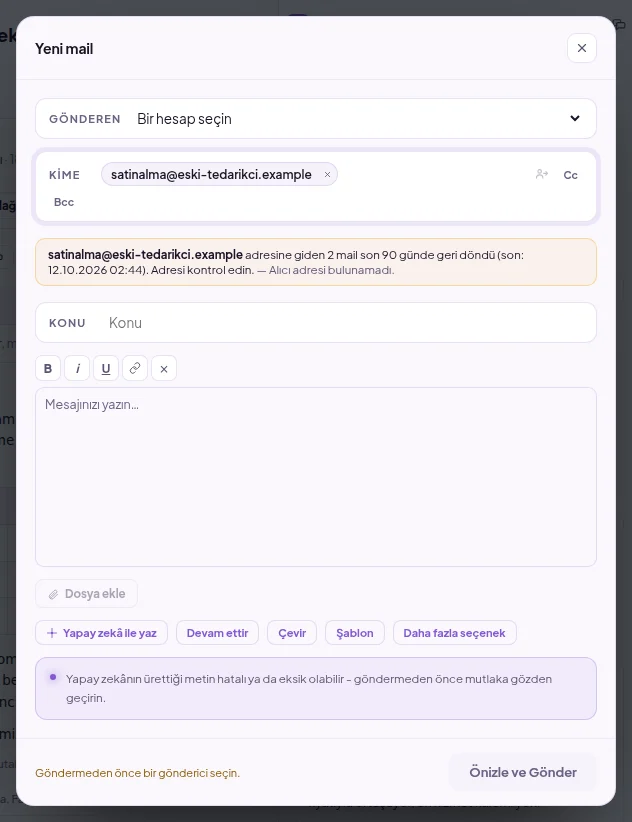Click 'Göndermeden önce bir gönderici seçin.' text
The height and width of the screenshot is (822, 632).
coord(137,773)
